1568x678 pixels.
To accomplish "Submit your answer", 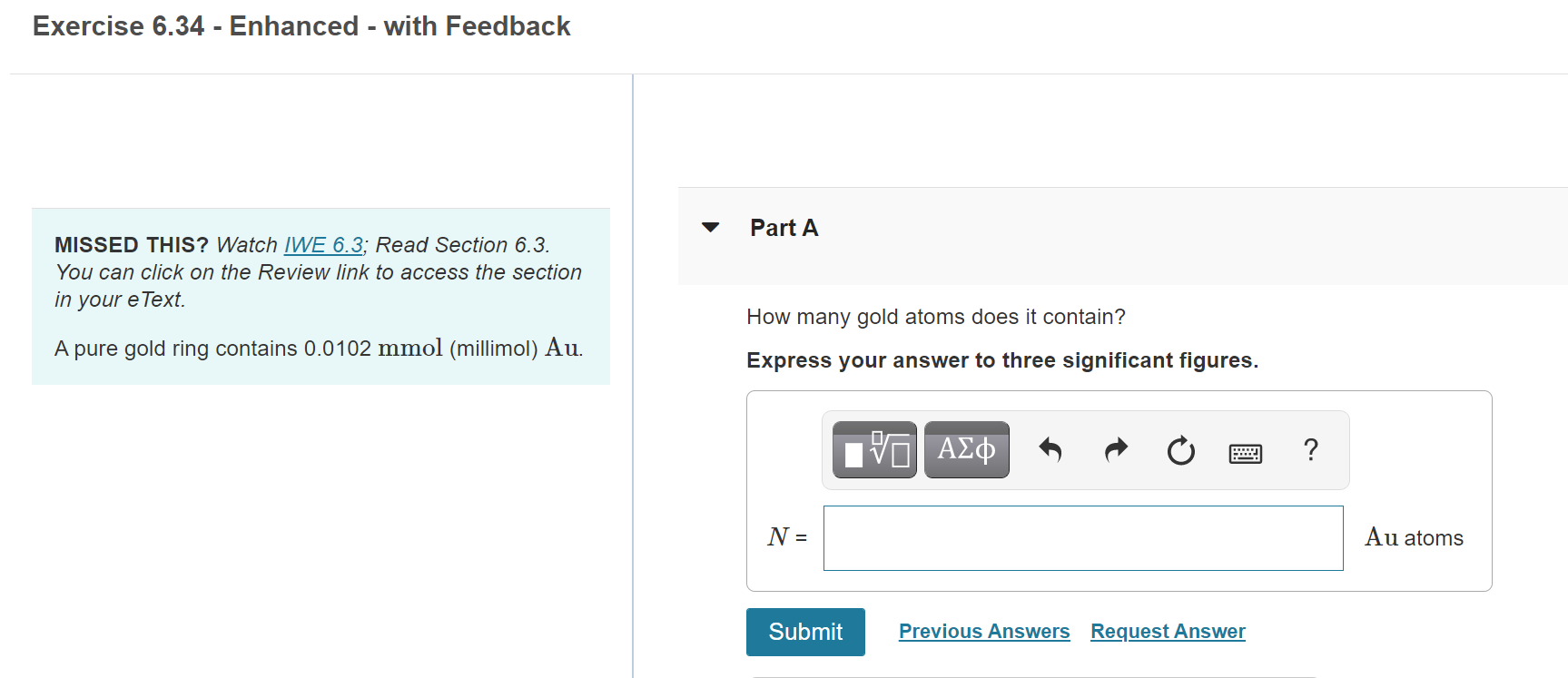I will pyautogui.click(x=804, y=632).
